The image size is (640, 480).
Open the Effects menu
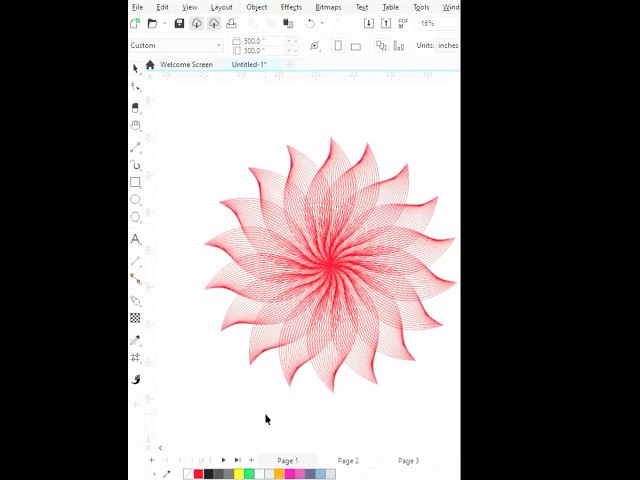pyautogui.click(x=291, y=7)
